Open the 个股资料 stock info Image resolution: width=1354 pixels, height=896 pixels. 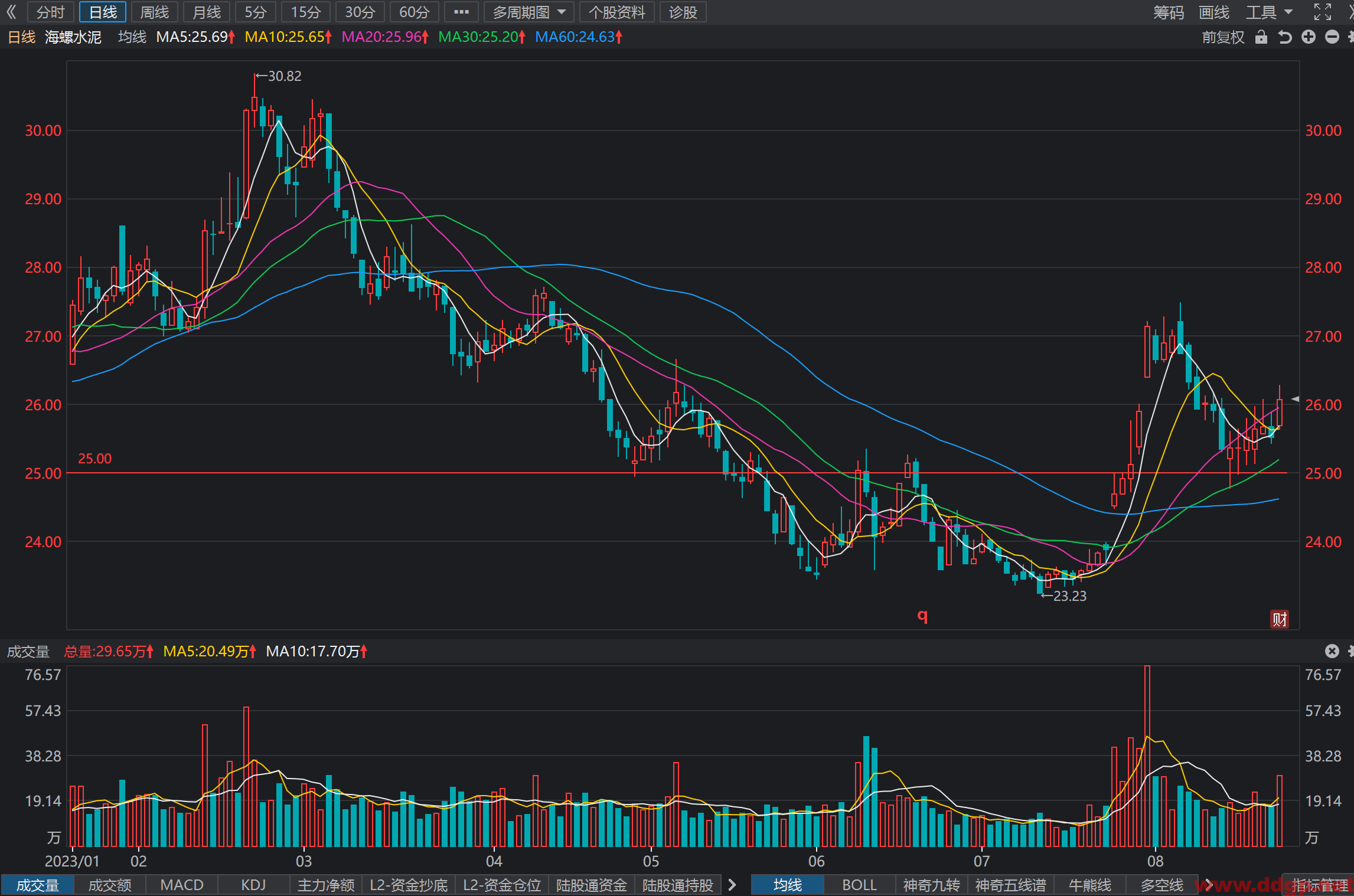point(617,12)
